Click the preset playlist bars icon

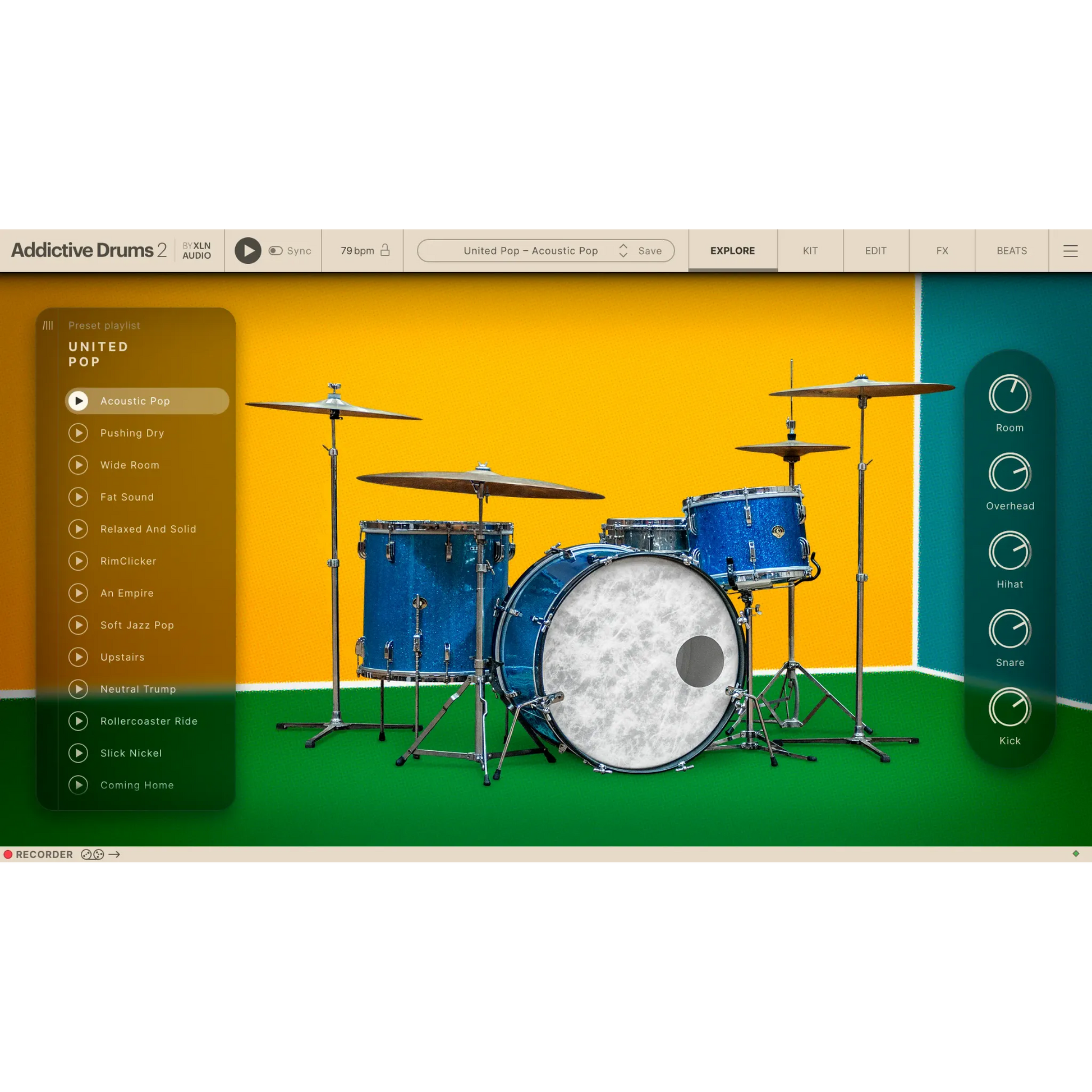(x=48, y=325)
